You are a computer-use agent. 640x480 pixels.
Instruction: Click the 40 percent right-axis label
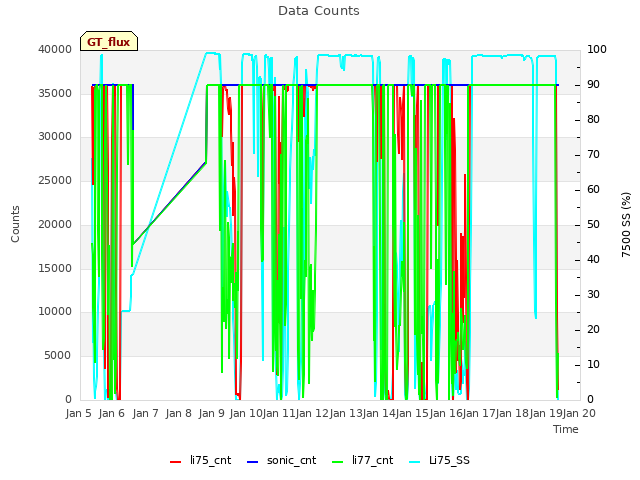pos(593,260)
